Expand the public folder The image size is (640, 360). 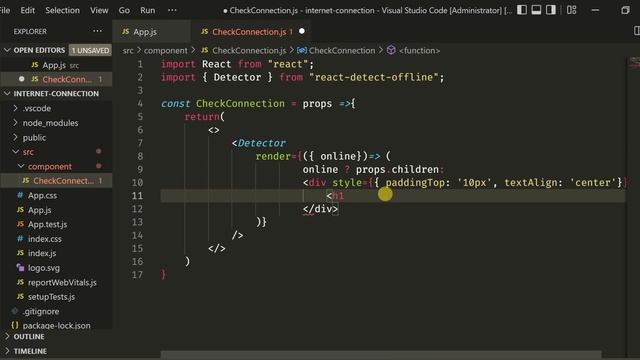[x=34, y=138]
